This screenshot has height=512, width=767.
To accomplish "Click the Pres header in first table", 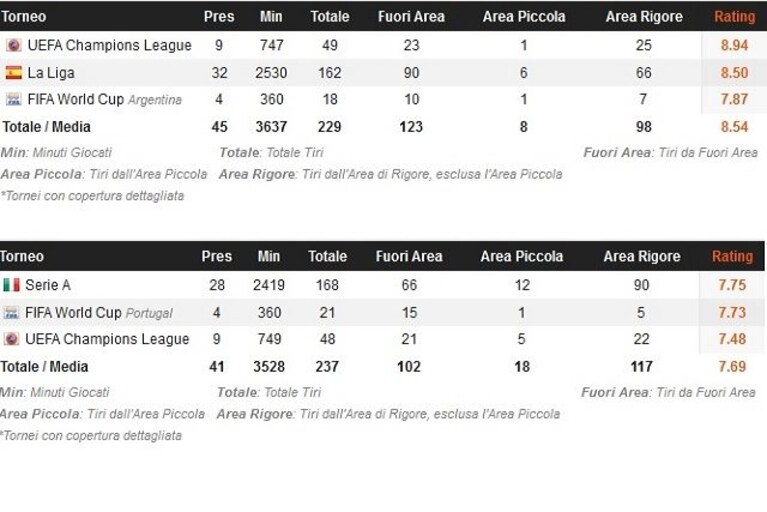I will [219, 17].
